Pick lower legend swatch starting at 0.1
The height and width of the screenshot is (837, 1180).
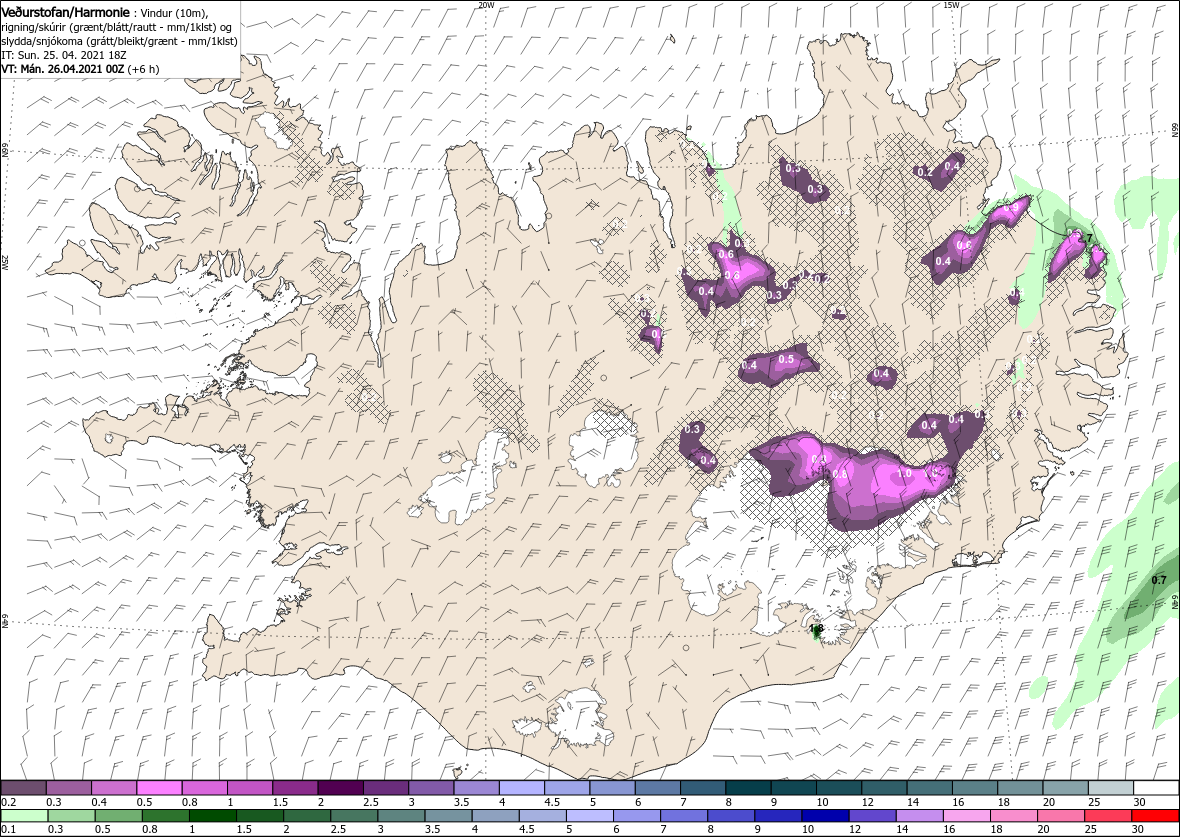(x=24, y=816)
